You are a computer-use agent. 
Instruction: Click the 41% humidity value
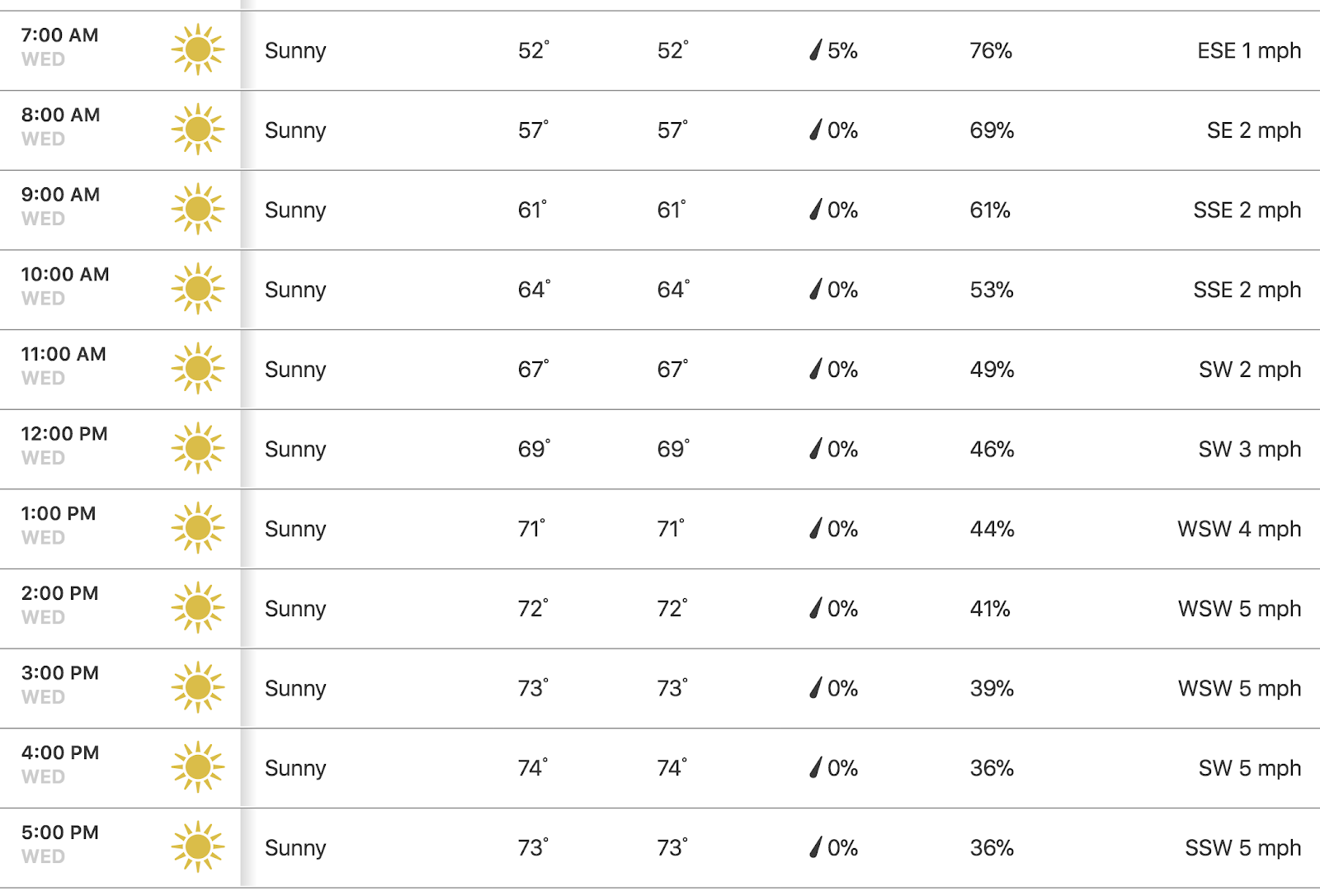[x=990, y=609]
